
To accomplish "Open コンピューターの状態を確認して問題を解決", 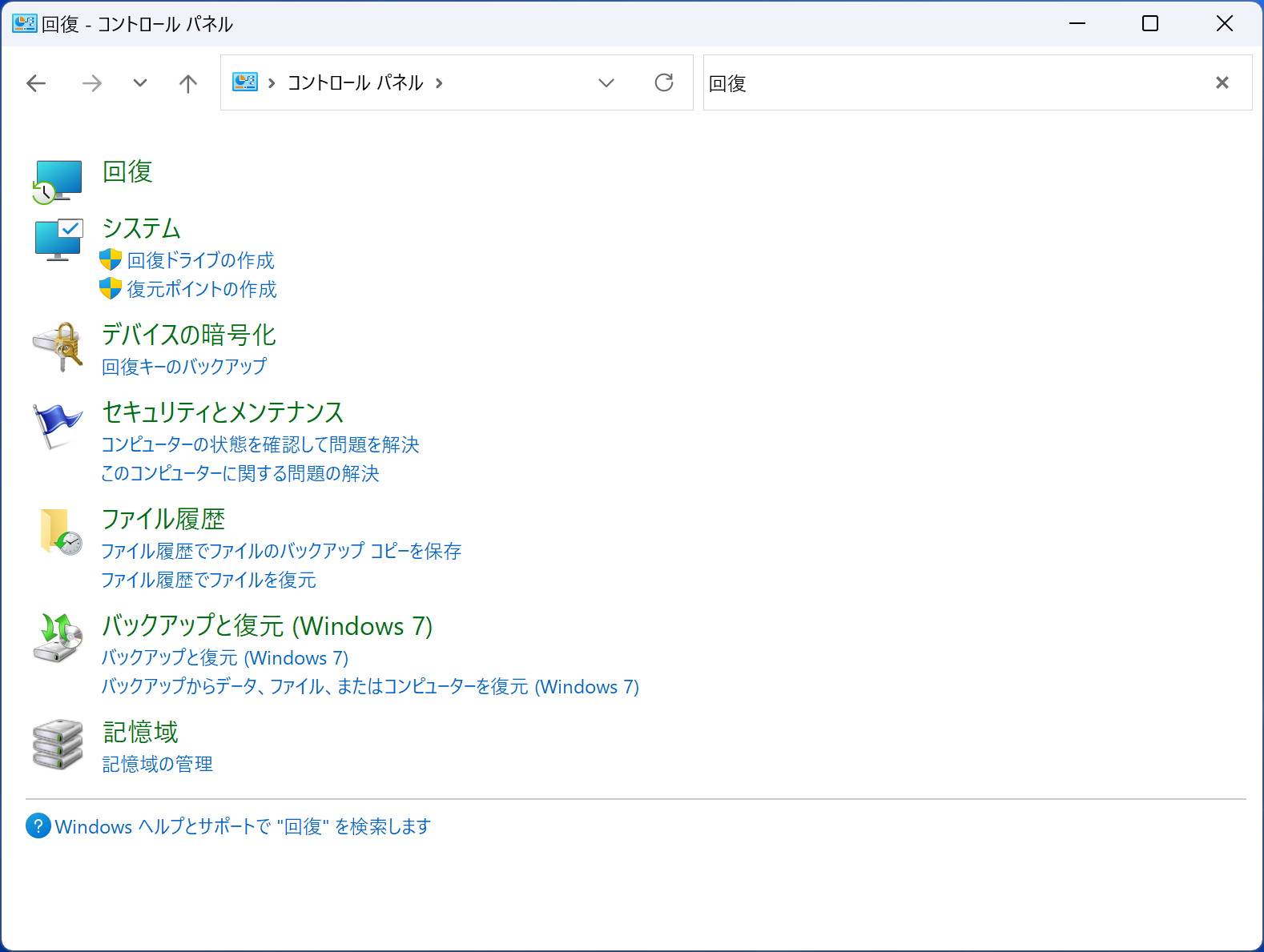I will coord(260,444).
